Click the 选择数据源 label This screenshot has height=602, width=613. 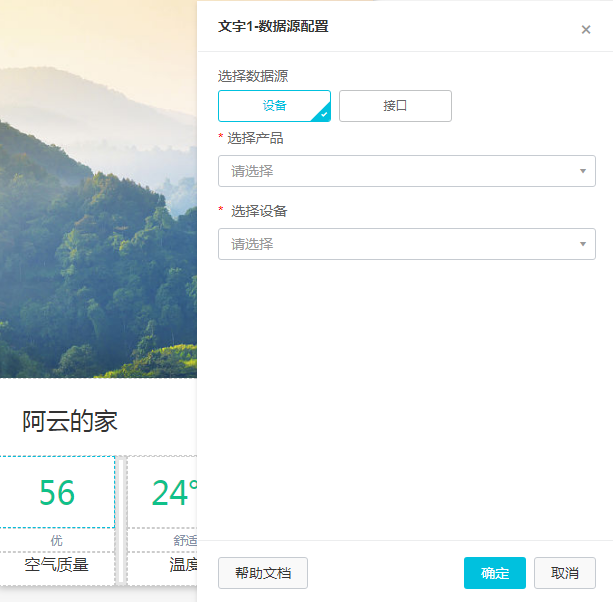click(x=253, y=76)
